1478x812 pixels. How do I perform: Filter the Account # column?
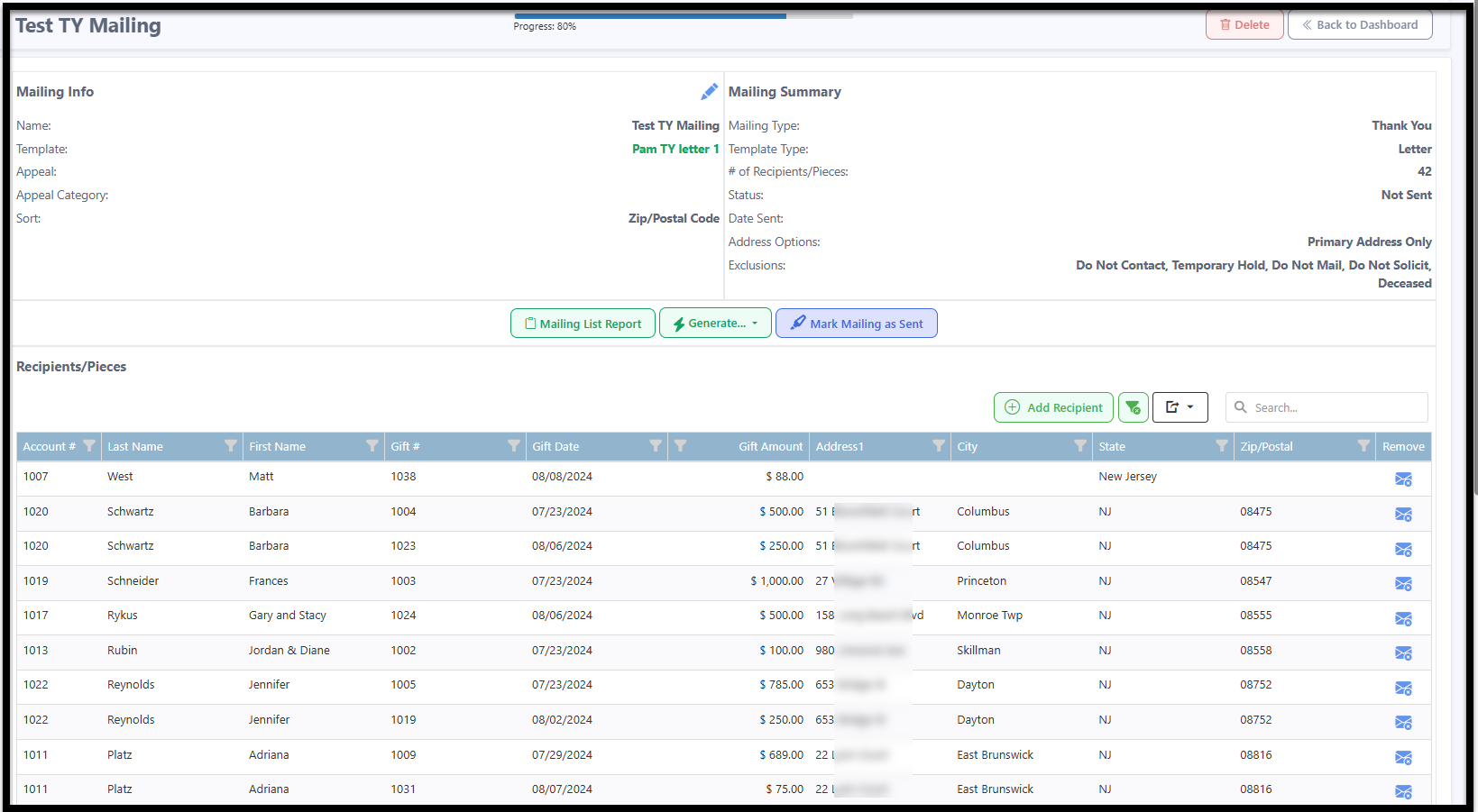pyautogui.click(x=89, y=446)
